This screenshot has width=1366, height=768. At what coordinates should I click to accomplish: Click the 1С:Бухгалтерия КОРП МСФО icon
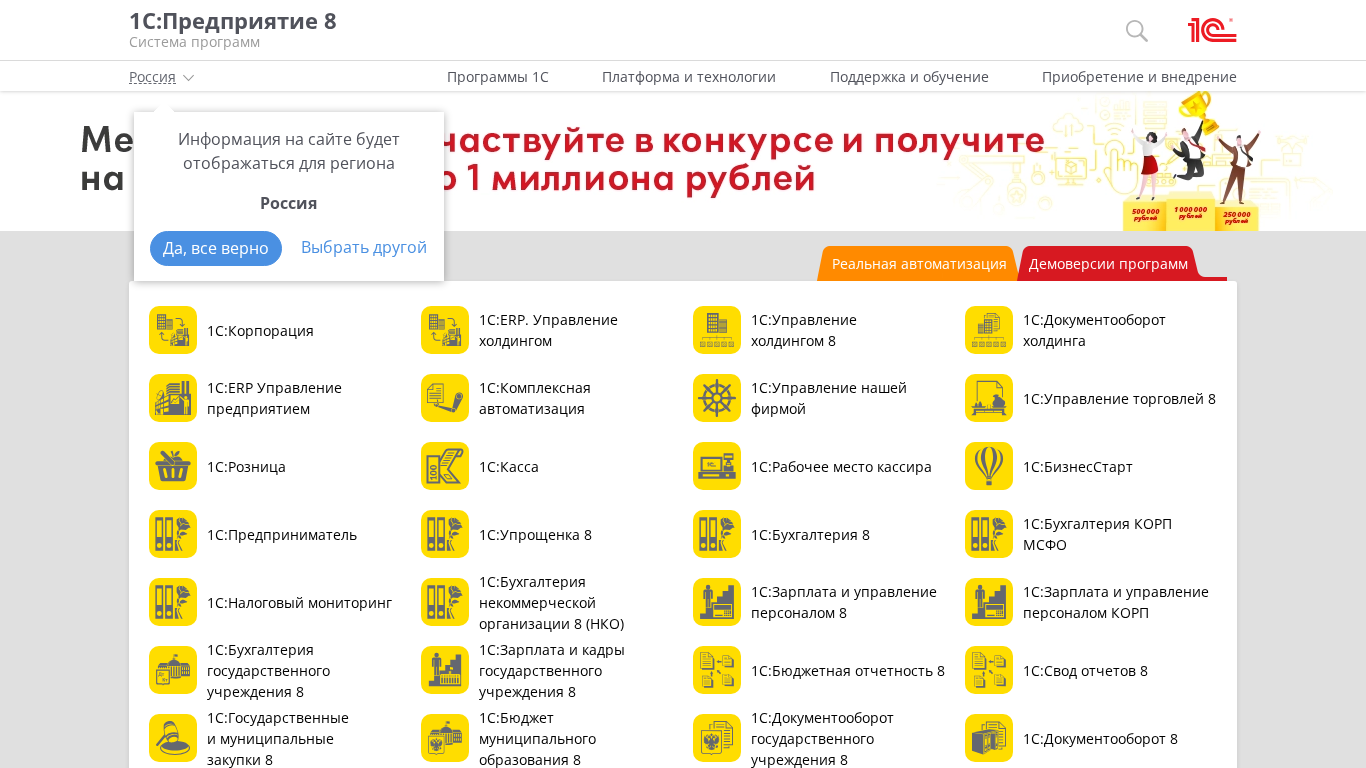[x=989, y=534]
